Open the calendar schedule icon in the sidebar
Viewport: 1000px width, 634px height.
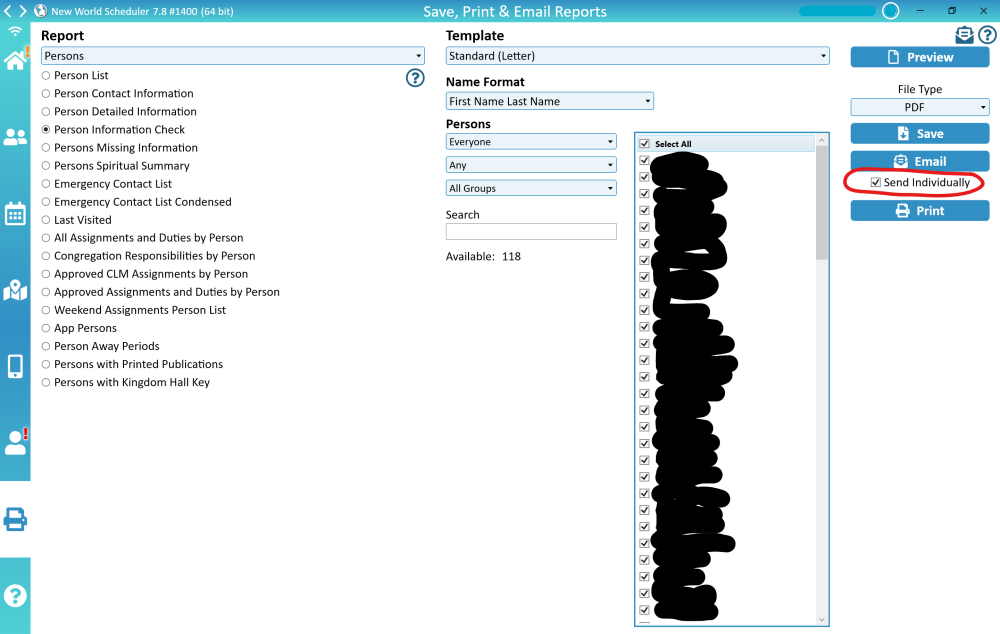pyautogui.click(x=15, y=213)
